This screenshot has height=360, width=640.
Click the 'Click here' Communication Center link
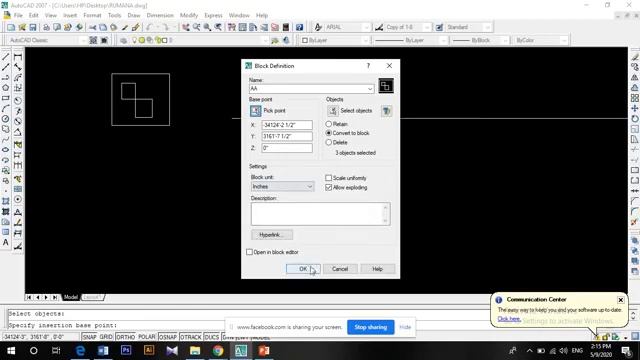(x=509, y=319)
